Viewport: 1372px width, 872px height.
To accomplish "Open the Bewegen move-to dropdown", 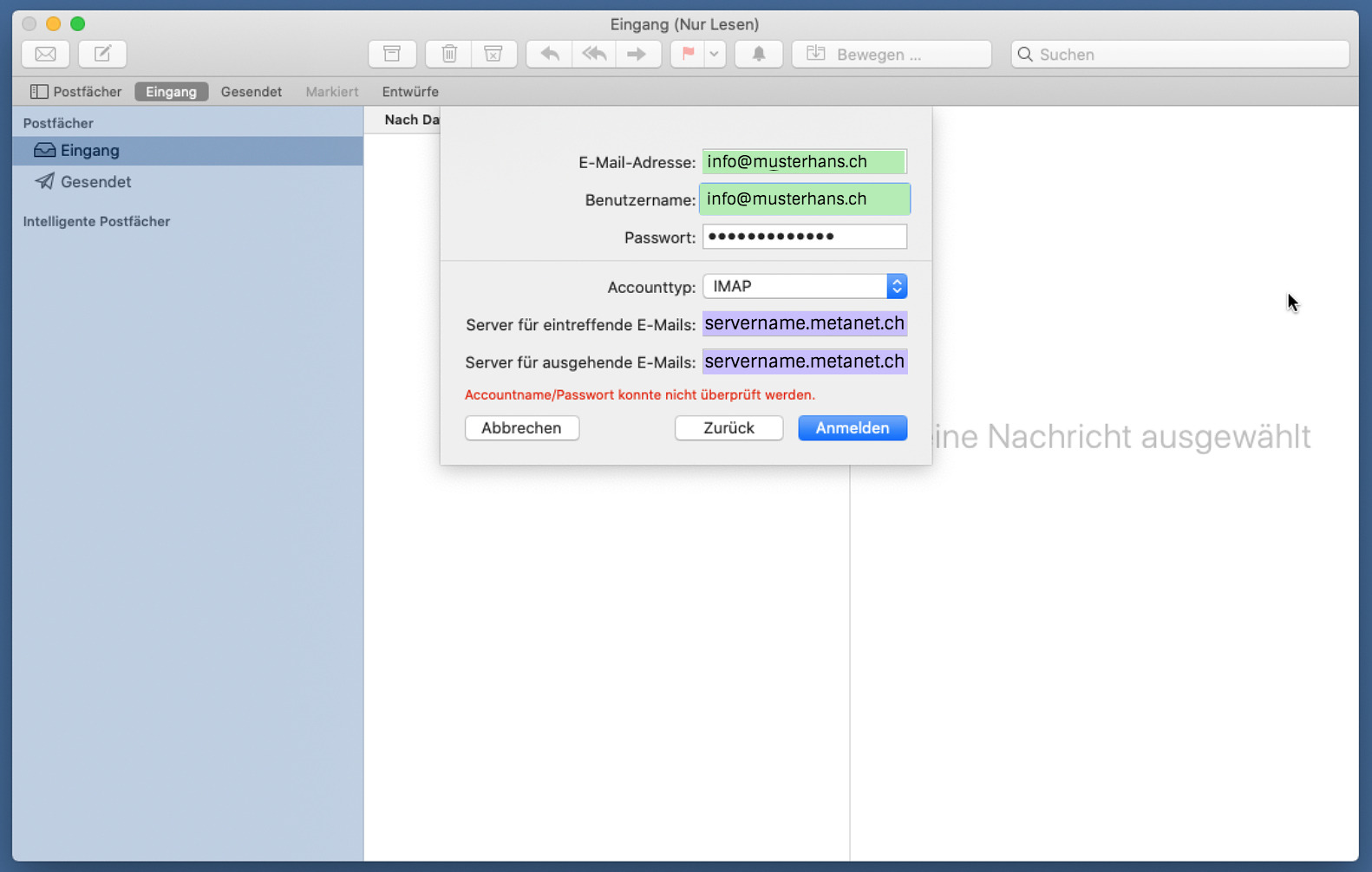I will (x=891, y=54).
